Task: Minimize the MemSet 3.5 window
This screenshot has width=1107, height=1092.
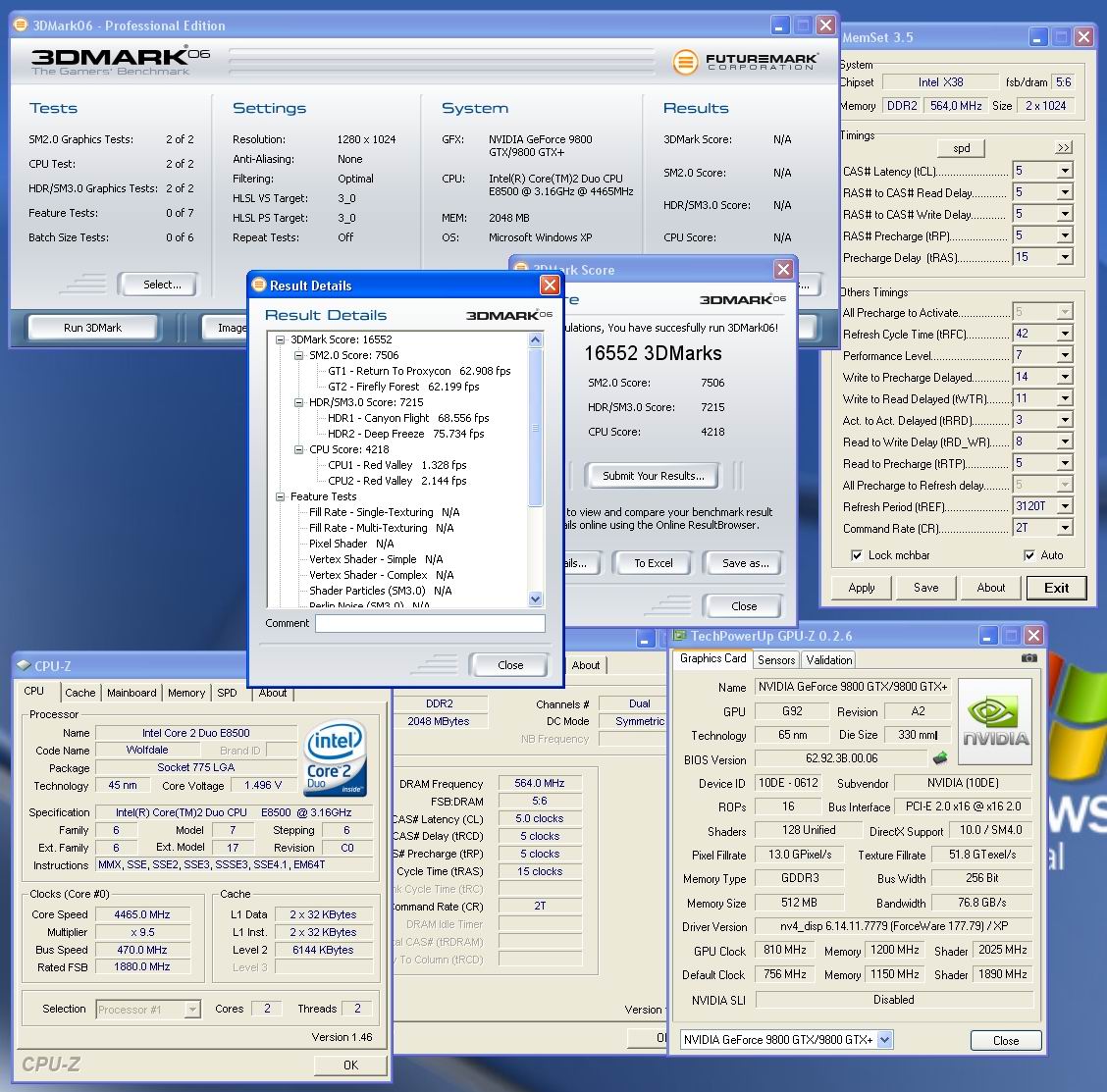Action: click(1038, 37)
